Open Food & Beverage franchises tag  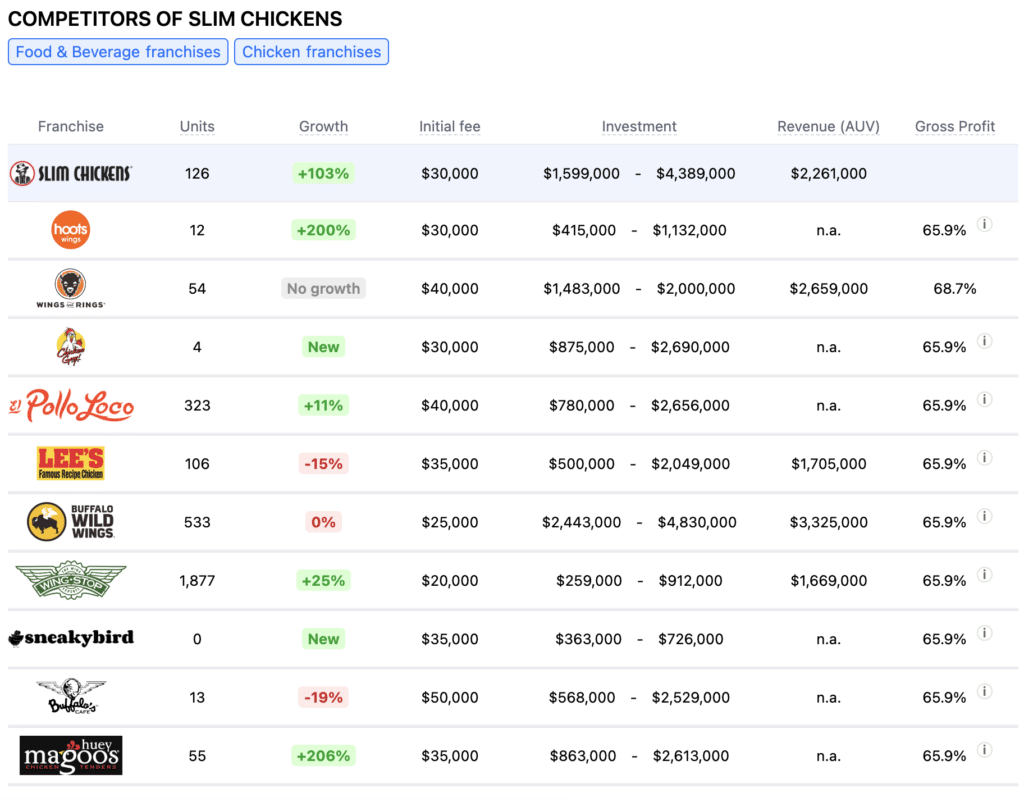pos(118,52)
